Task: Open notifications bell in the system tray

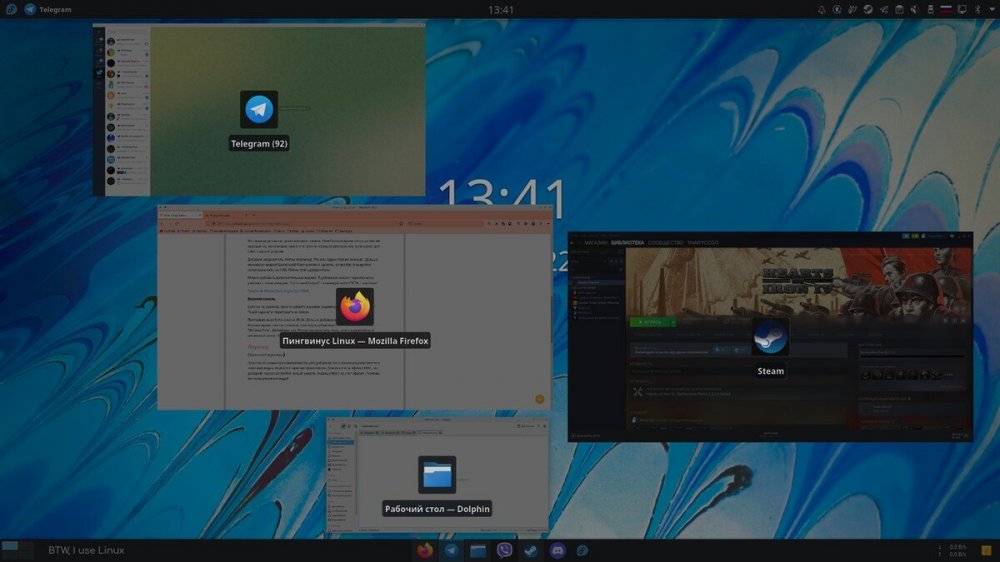Action: click(821, 9)
